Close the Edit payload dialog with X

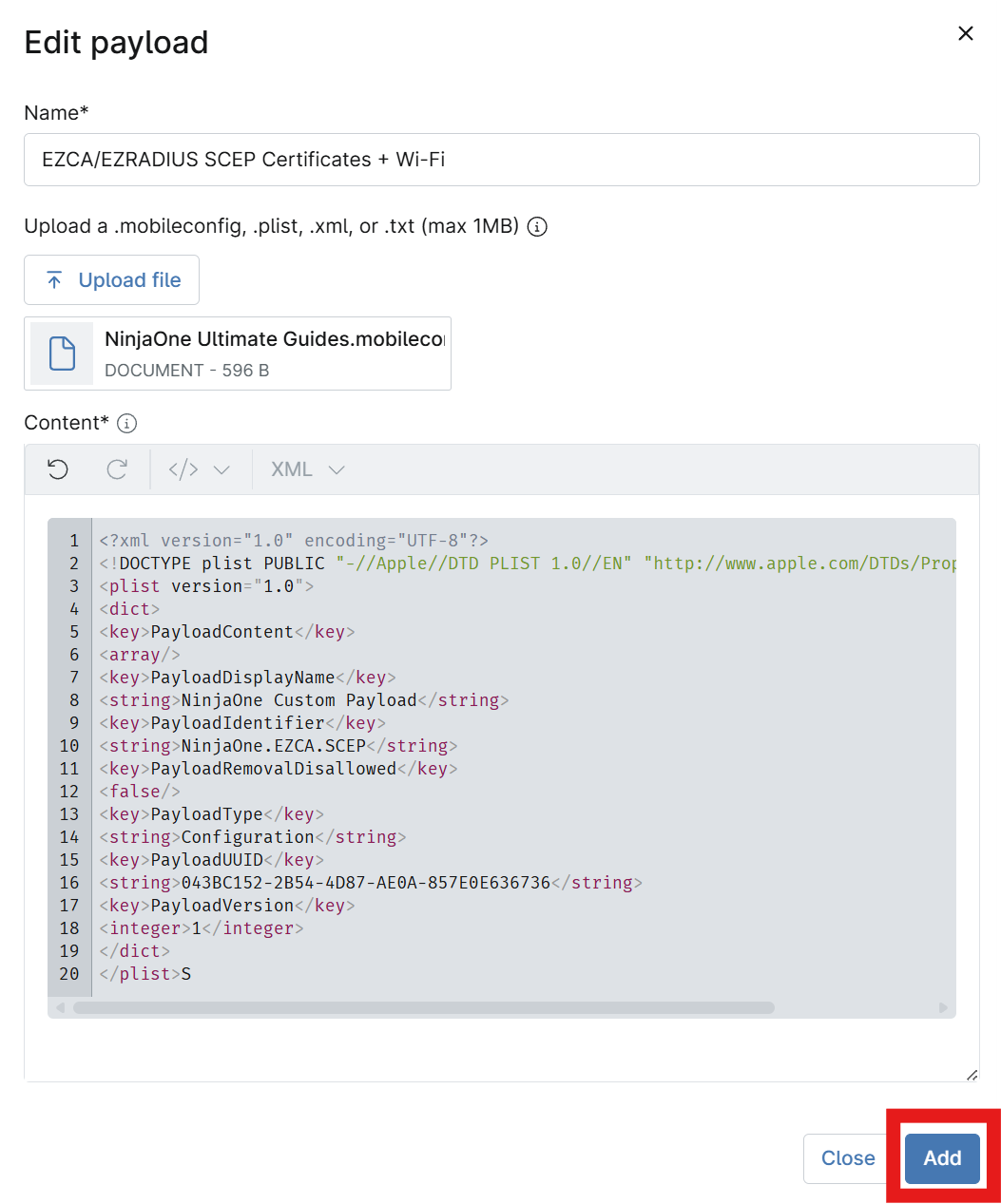tap(965, 33)
